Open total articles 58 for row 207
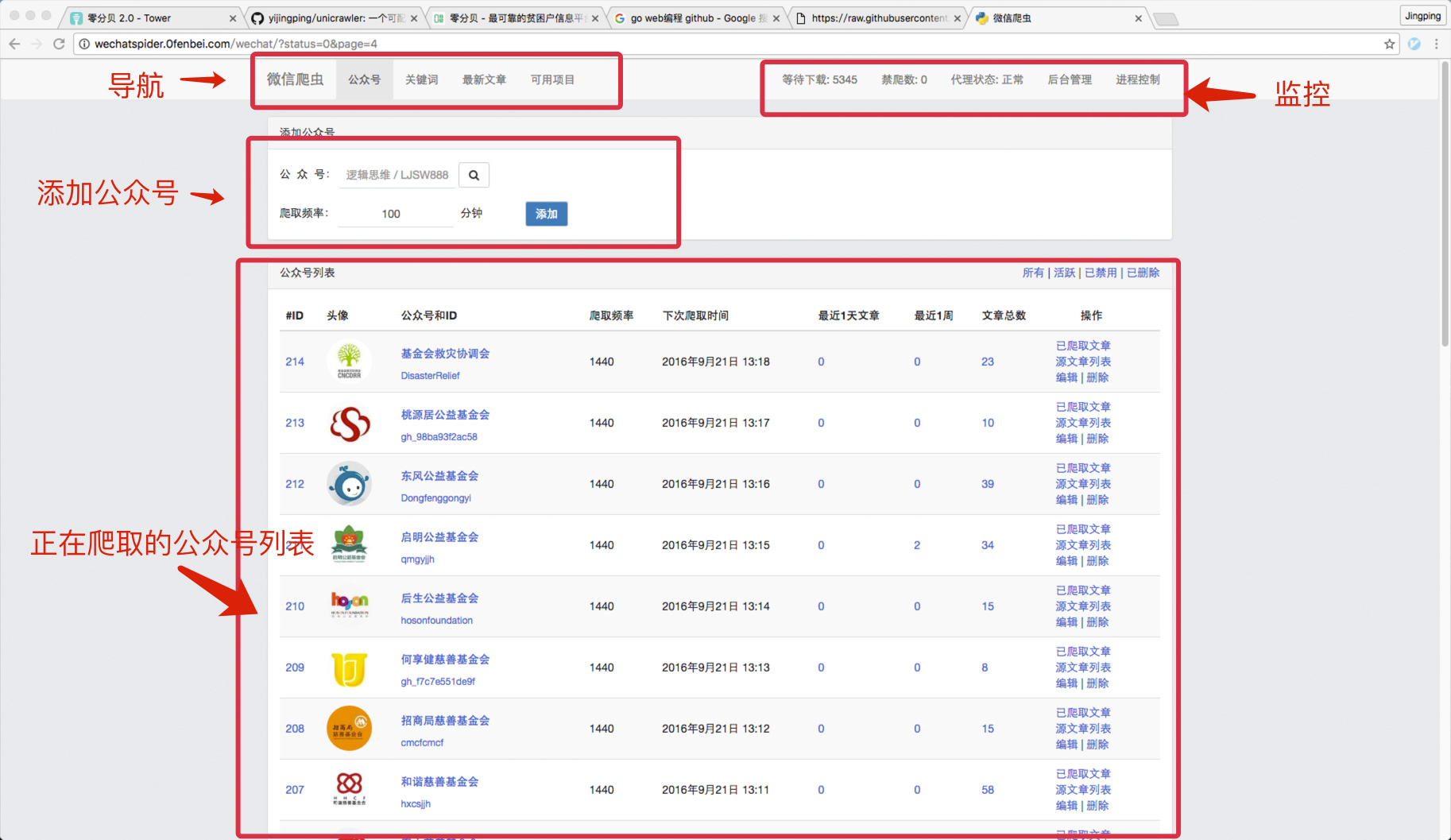Screen dimensions: 1451x840 988,790
